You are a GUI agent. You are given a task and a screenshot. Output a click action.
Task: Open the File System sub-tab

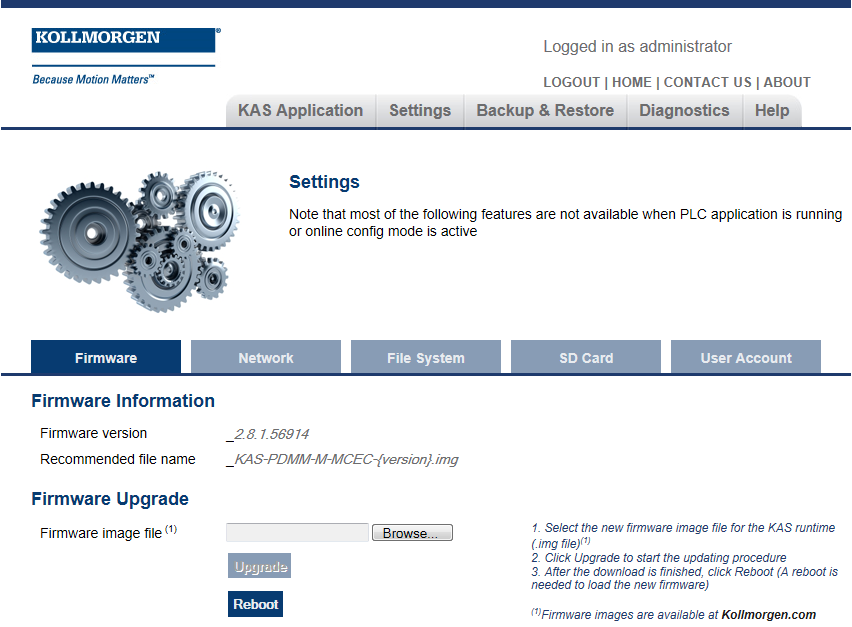click(x=425, y=357)
